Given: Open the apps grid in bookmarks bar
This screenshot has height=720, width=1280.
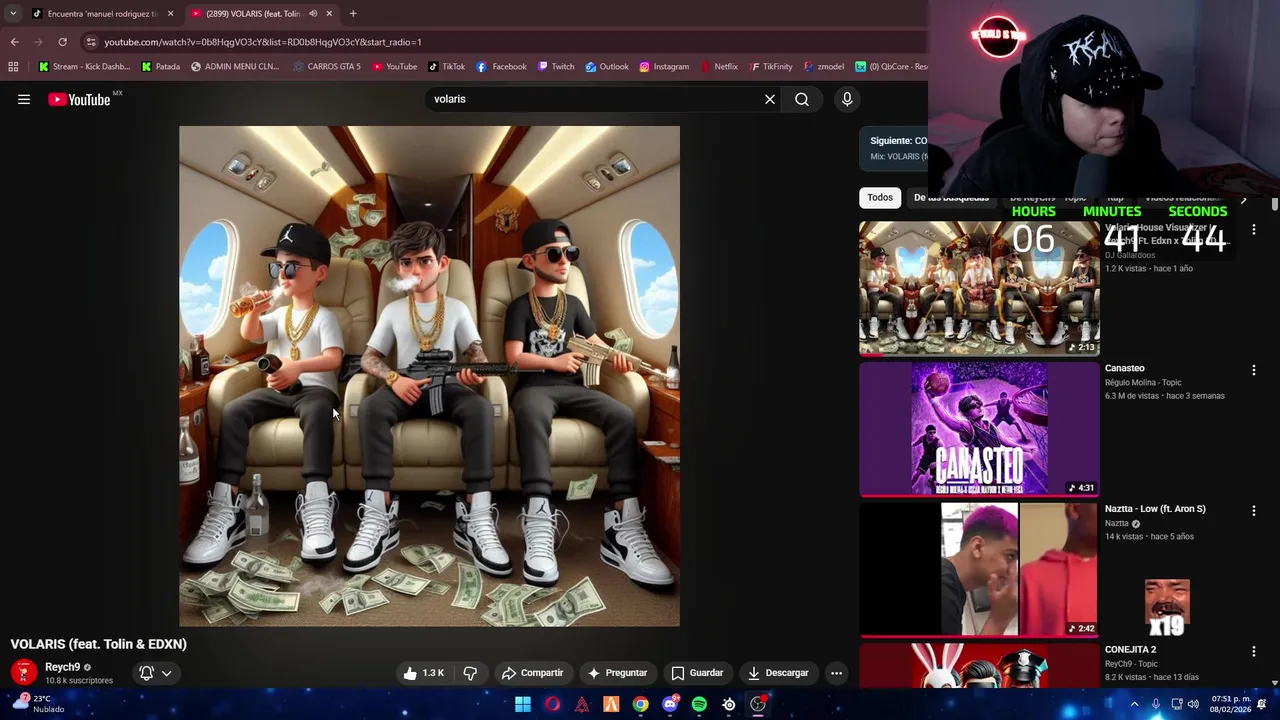Looking at the screenshot, I should click(13, 67).
